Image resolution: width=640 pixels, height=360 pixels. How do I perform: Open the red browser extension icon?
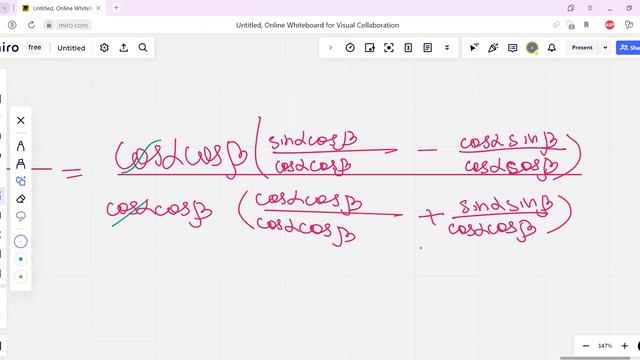[x=610, y=25]
